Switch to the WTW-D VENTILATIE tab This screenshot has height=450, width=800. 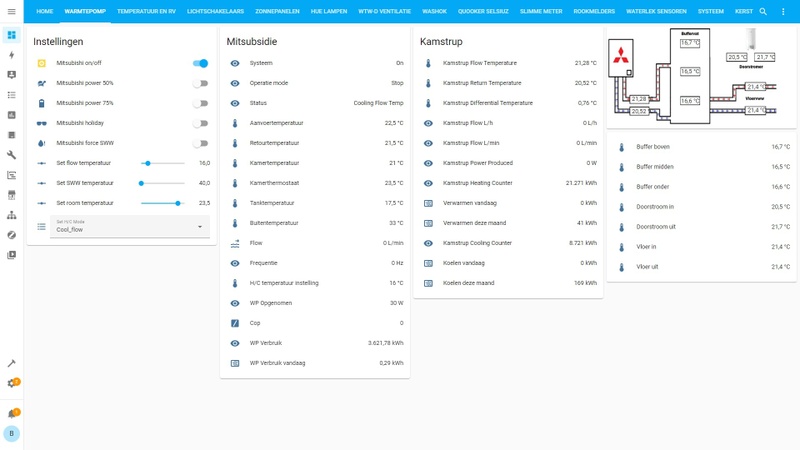[x=384, y=11]
